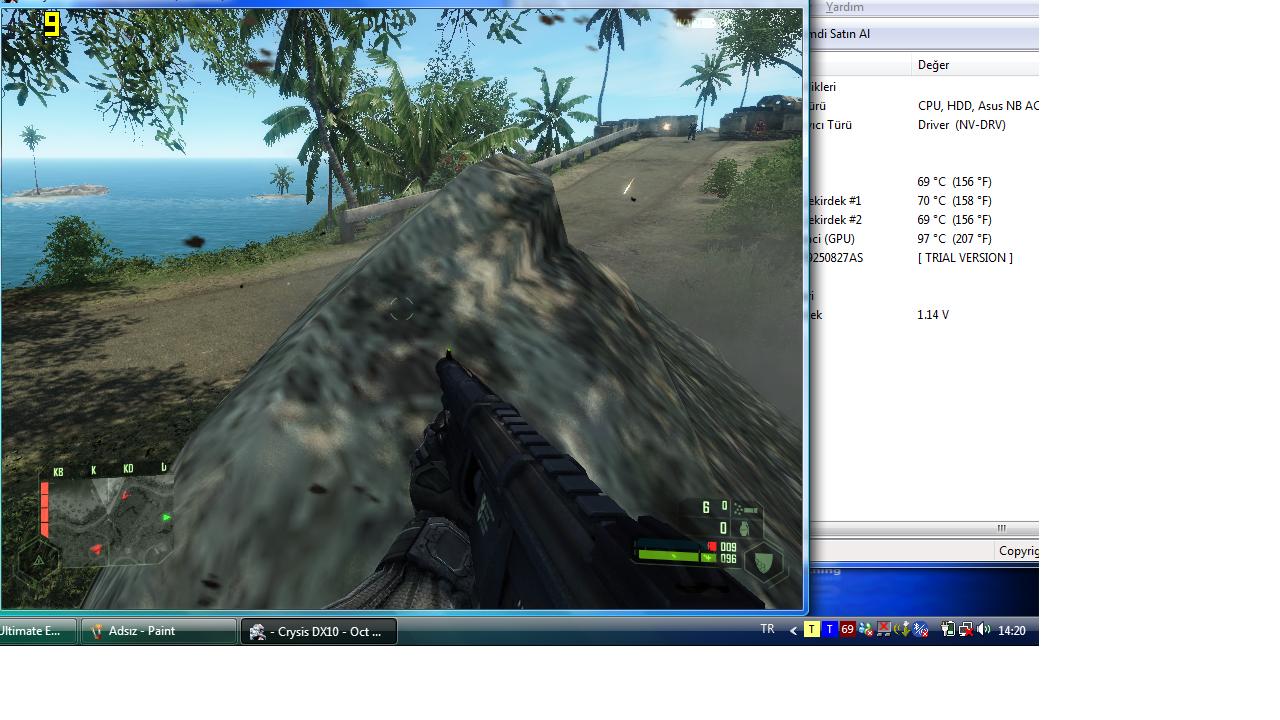Select the CPU, HDD, Asus NB value
This screenshot has width=1280, height=720.
[x=978, y=106]
